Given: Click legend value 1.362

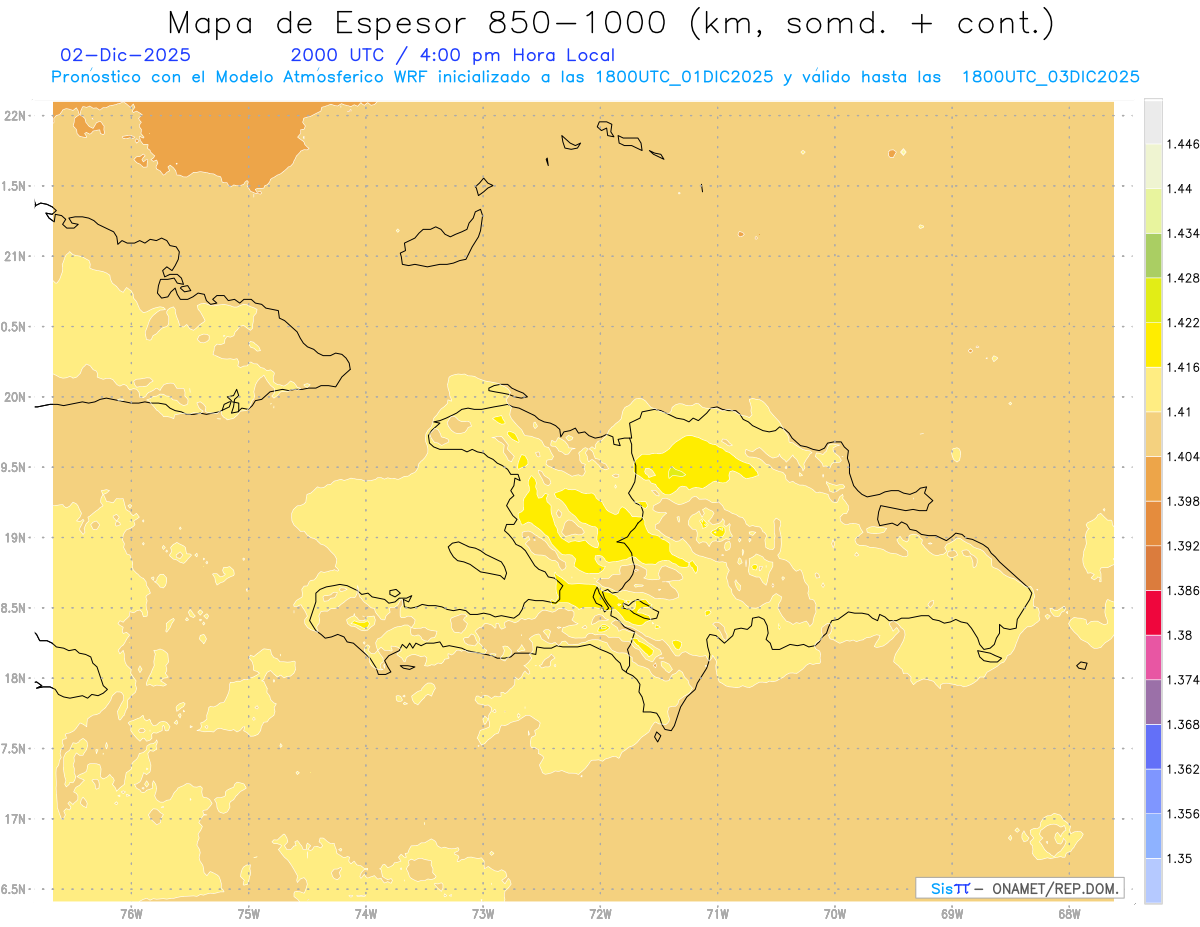Looking at the screenshot, I should 1181,769.
